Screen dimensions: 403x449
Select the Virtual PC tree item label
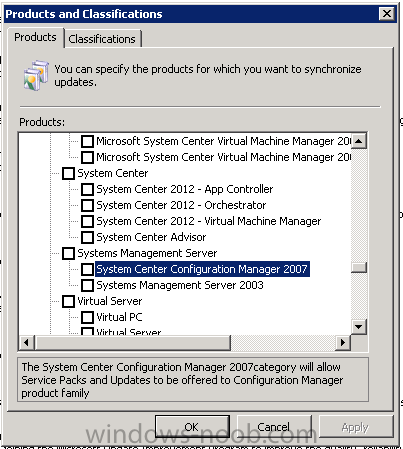(x=119, y=317)
